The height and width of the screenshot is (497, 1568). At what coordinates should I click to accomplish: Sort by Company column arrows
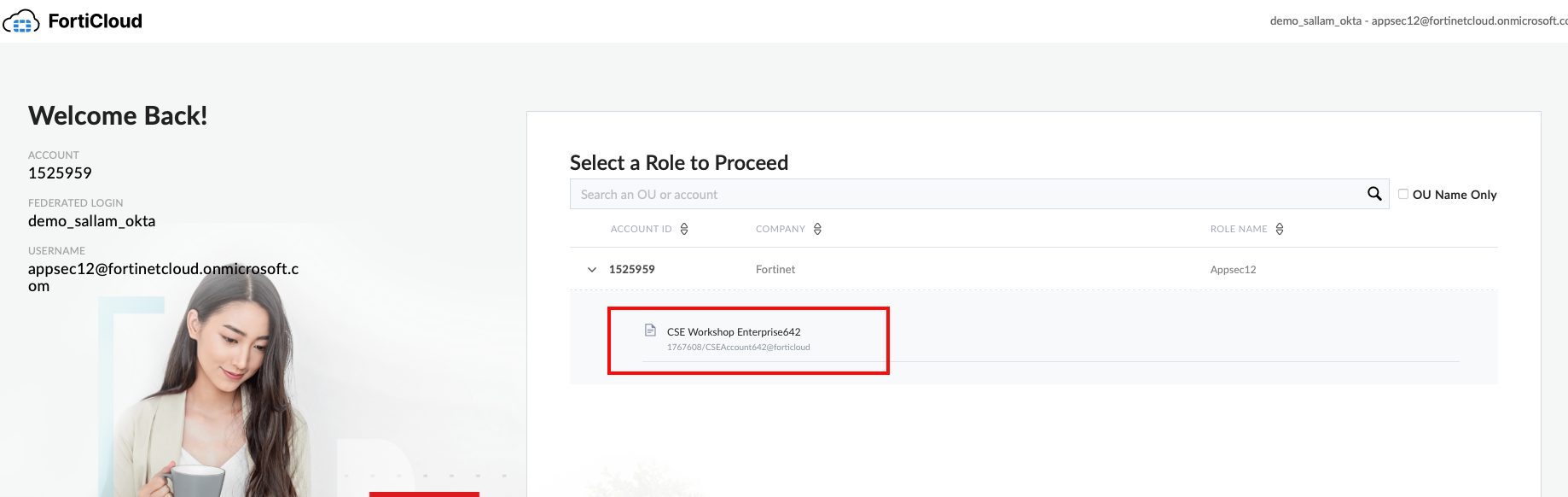[817, 229]
